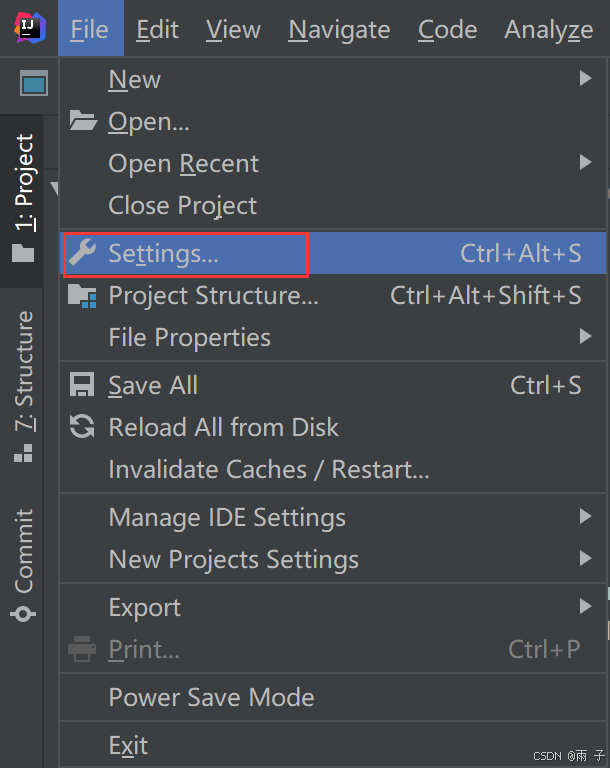610x768 pixels.
Task: Click the Project Structure icon
Action: 82,296
